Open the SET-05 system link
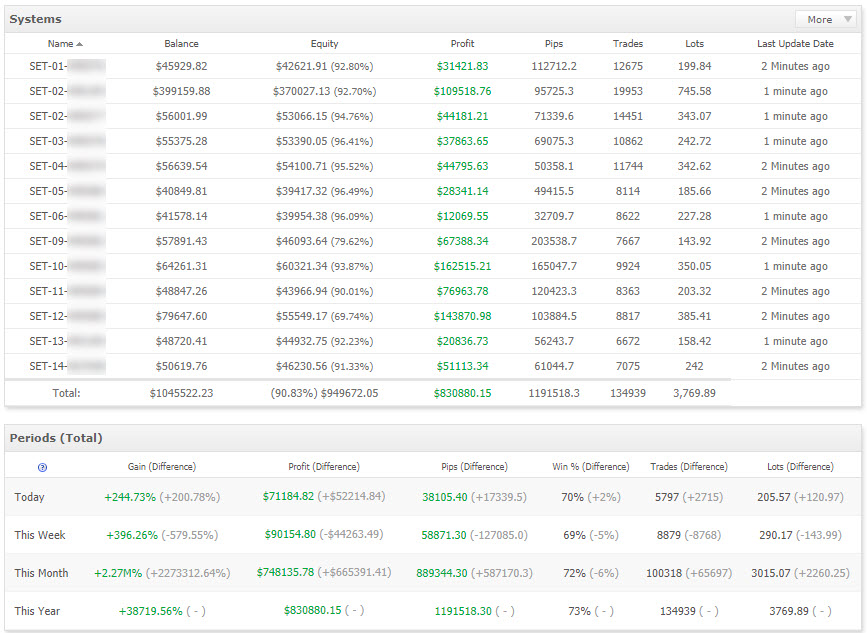This screenshot has height=633, width=867. 67,191
